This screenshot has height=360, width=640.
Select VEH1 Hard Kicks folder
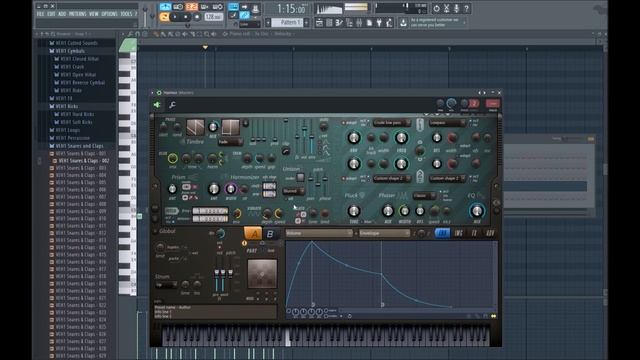77,114
